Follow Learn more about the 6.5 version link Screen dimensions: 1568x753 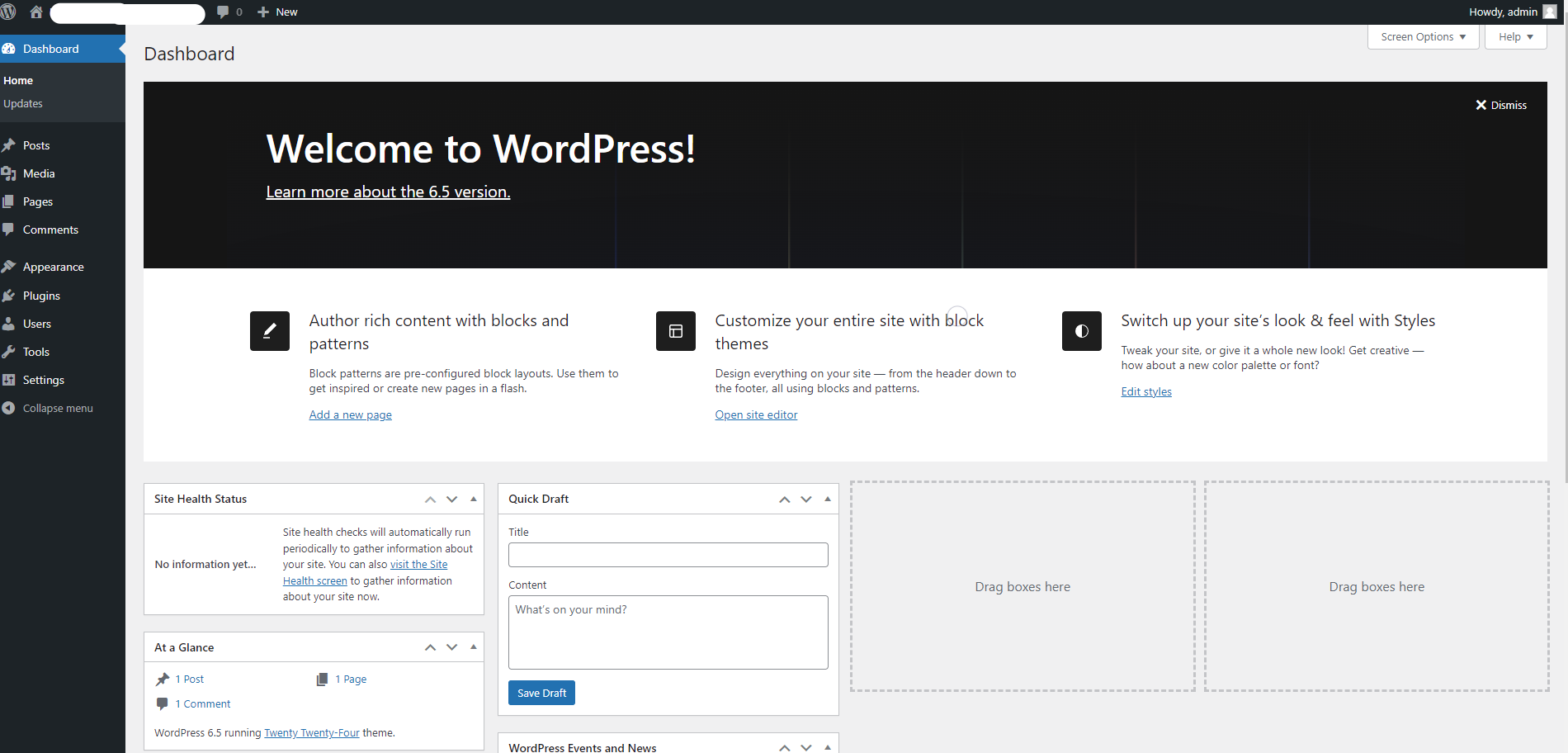pos(388,192)
